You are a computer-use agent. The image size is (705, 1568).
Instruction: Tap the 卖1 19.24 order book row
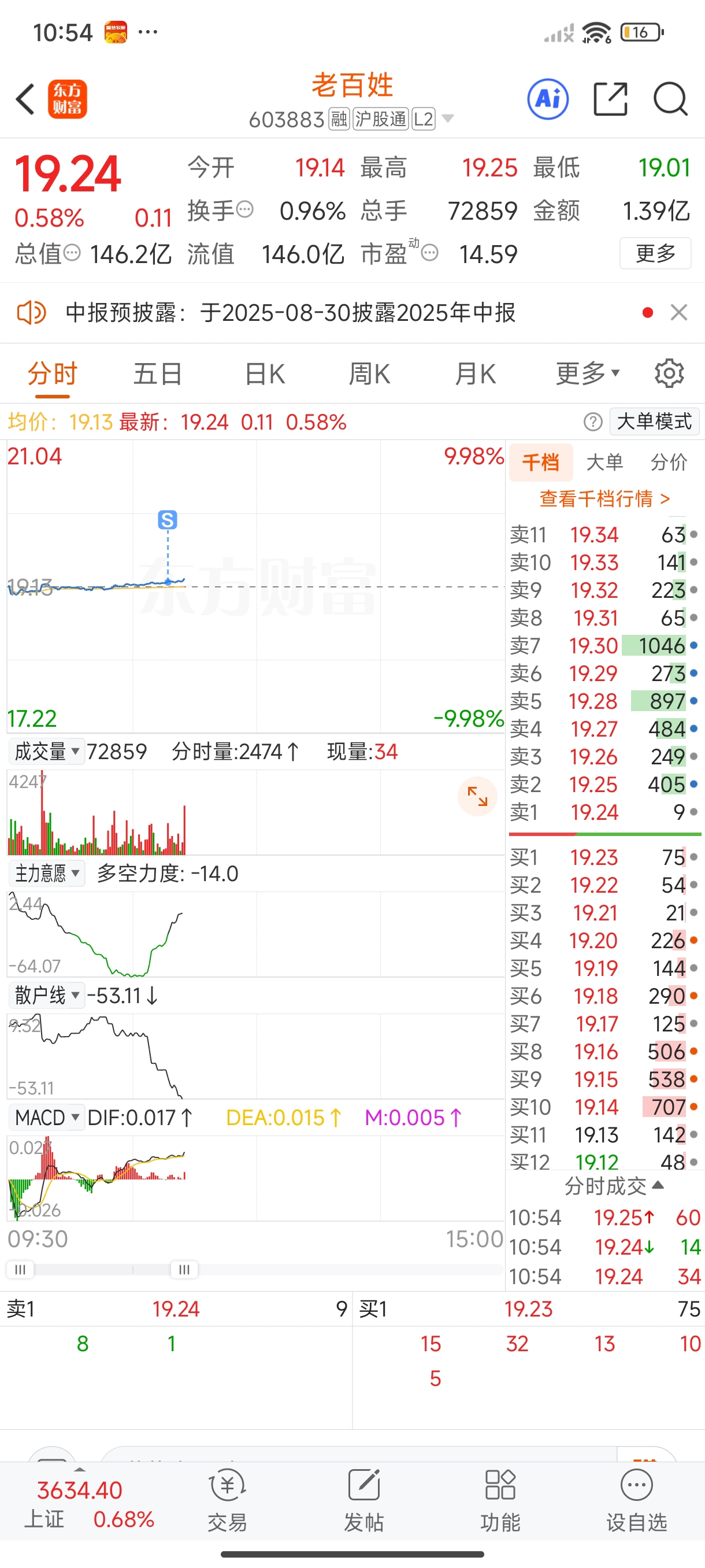click(x=604, y=812)
